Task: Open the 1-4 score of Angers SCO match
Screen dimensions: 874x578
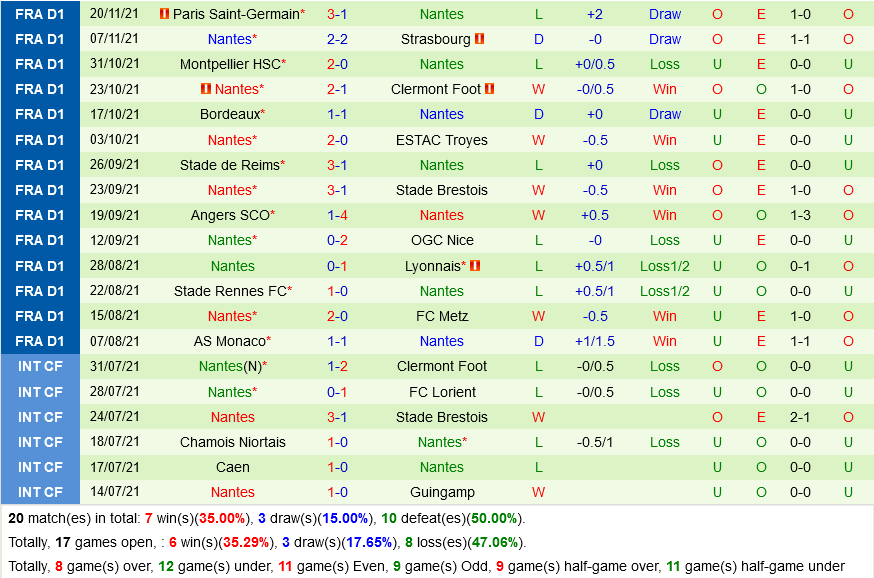Action: (x=337, y=215)
